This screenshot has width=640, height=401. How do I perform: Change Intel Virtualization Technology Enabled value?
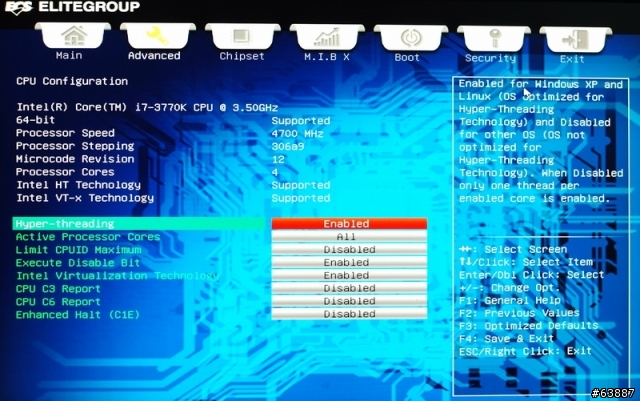tap(349, 275)
